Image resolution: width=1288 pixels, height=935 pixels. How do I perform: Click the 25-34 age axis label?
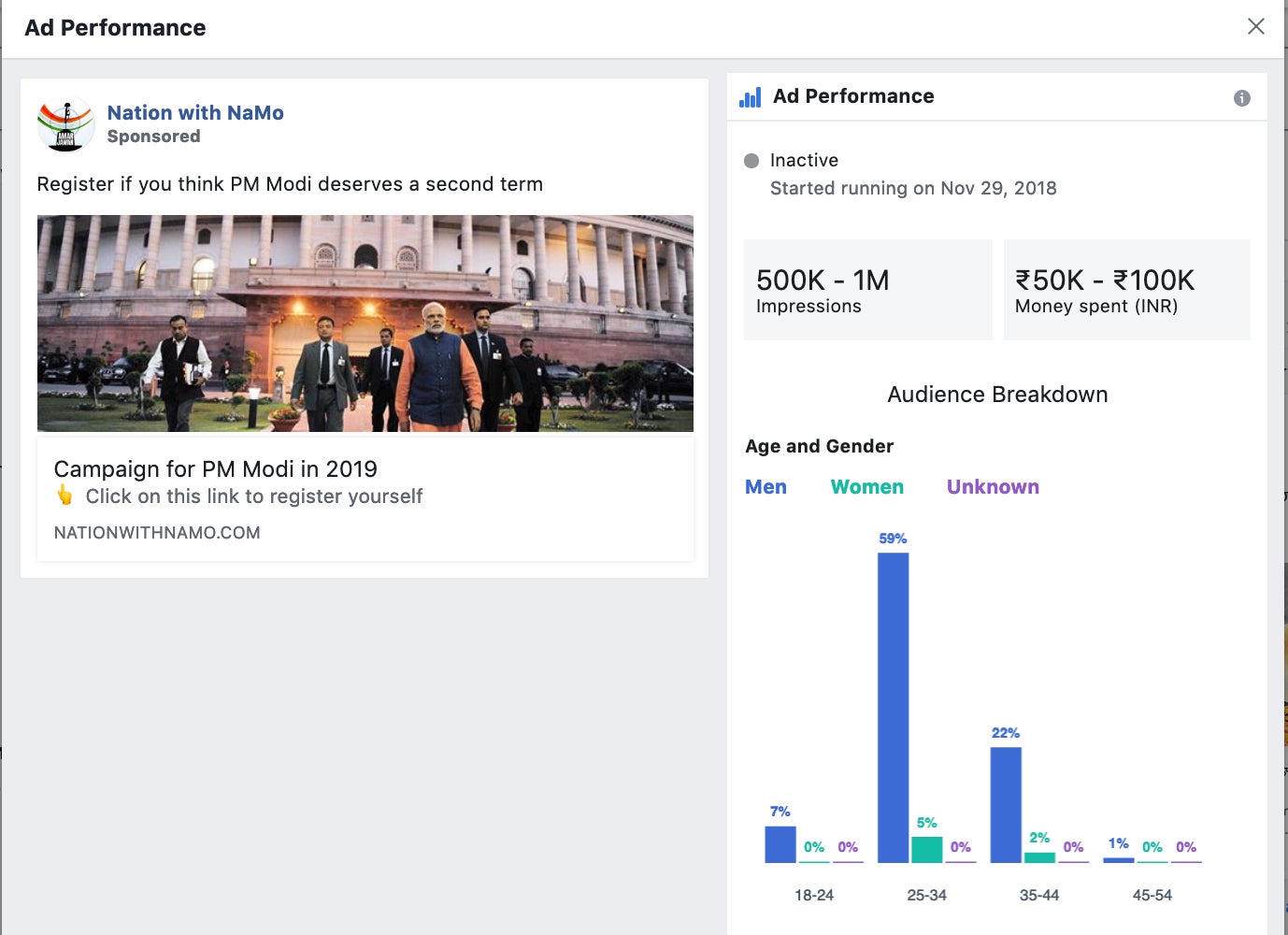(x=926, y=895)
